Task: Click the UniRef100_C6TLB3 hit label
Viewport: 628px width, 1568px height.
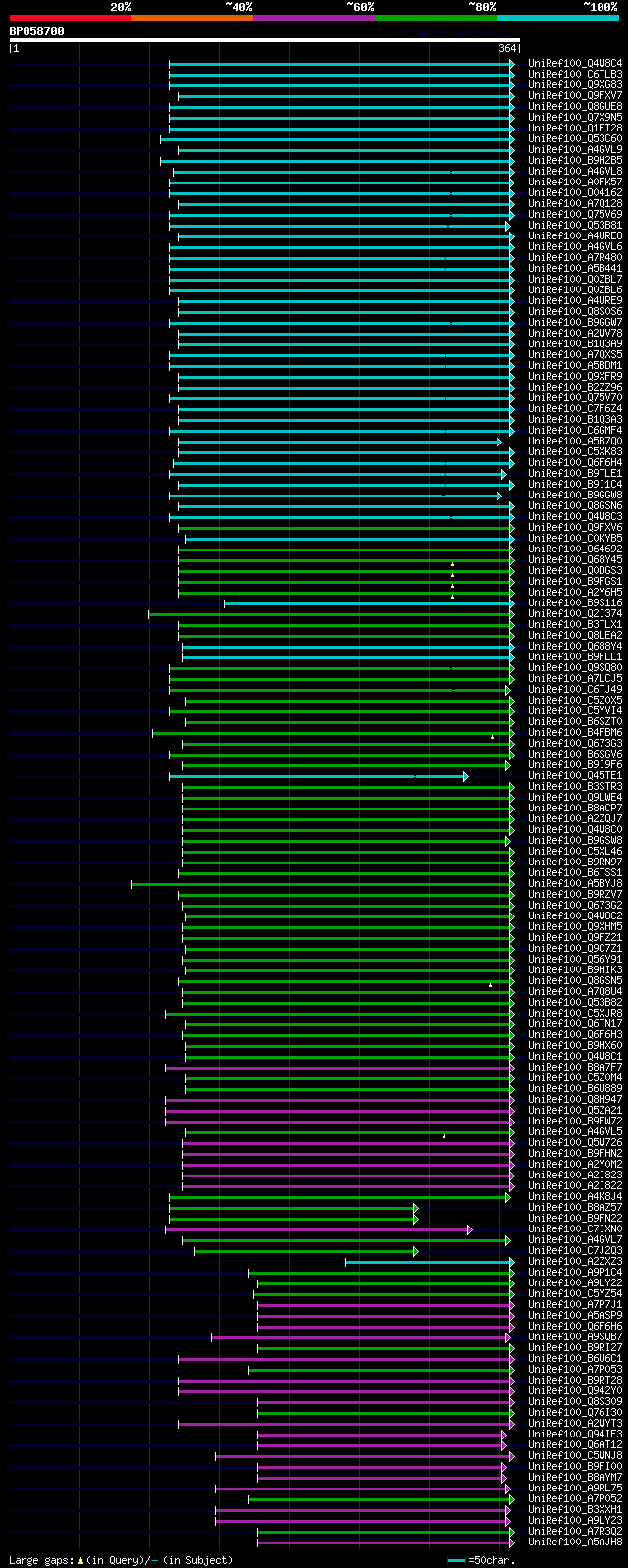Action: coord(575,74)
